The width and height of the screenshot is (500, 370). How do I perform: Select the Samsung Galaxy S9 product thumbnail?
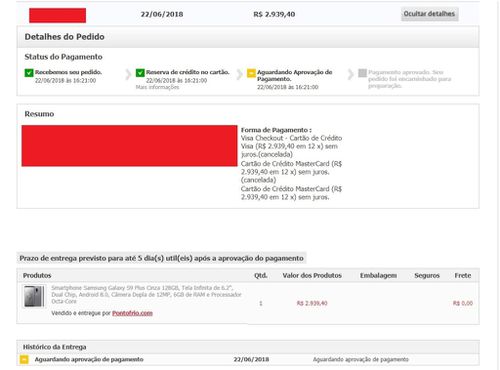tap(34, 296)
